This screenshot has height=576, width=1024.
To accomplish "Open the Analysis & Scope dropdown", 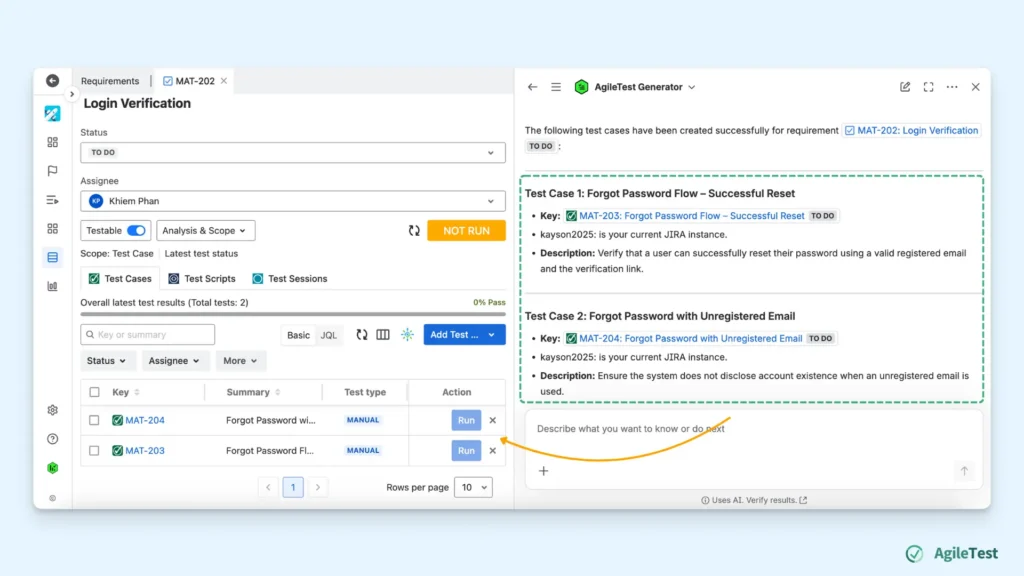I will click(x=205, y=231).
